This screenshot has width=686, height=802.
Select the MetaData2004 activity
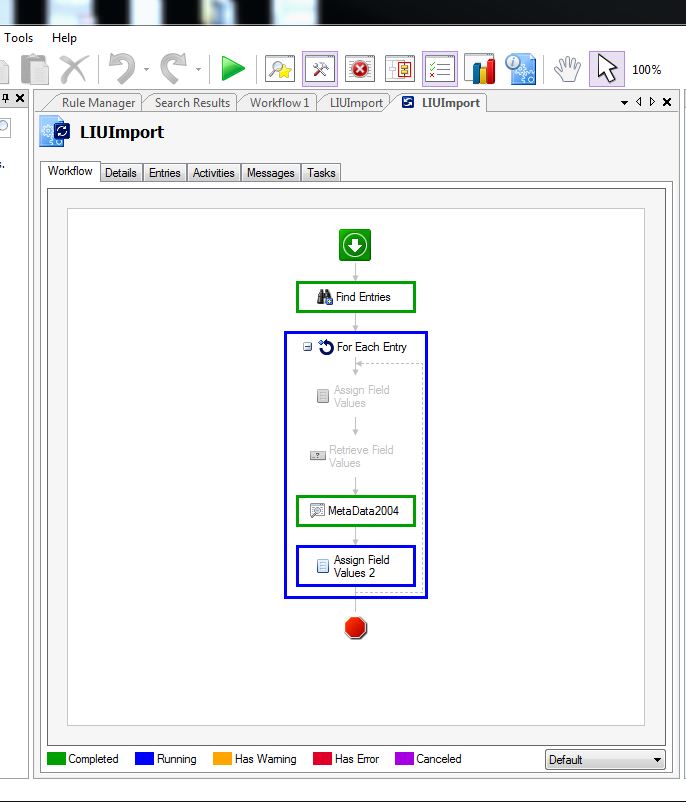[355, 511]
